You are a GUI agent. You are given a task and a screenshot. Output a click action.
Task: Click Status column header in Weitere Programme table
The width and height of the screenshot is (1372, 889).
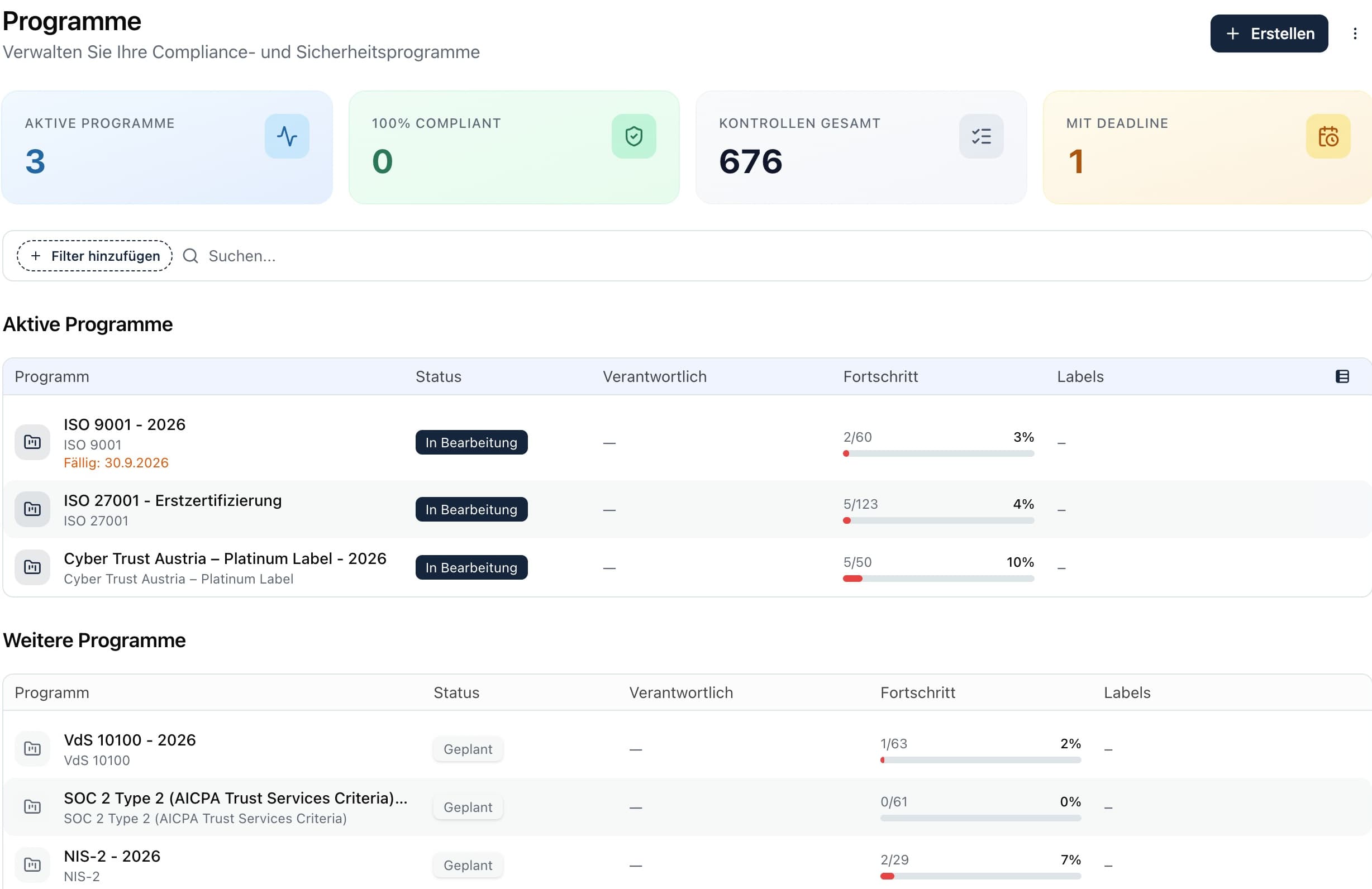(456, 692)
